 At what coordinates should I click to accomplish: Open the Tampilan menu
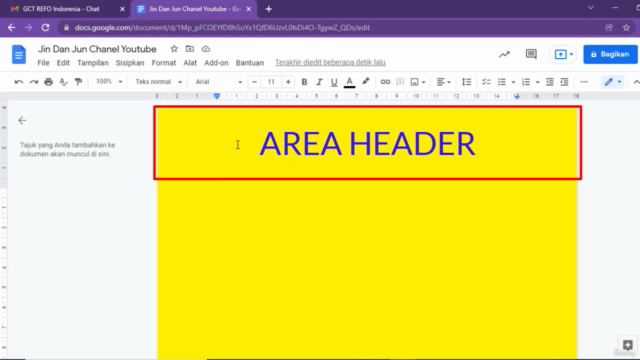[x=93, y=63]
